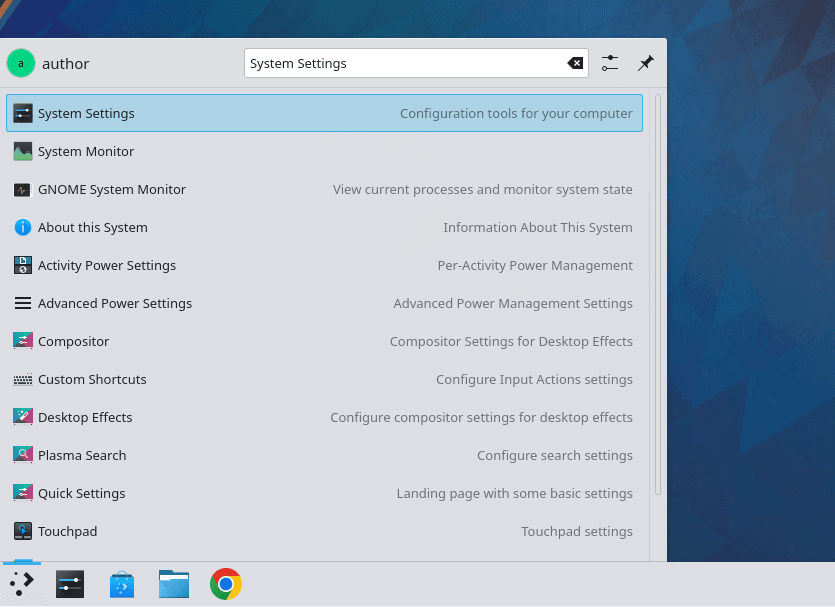The width and height of the screenshot is (835, 607).
Task: Select the Compositor entry
Action: coord(324,341)
